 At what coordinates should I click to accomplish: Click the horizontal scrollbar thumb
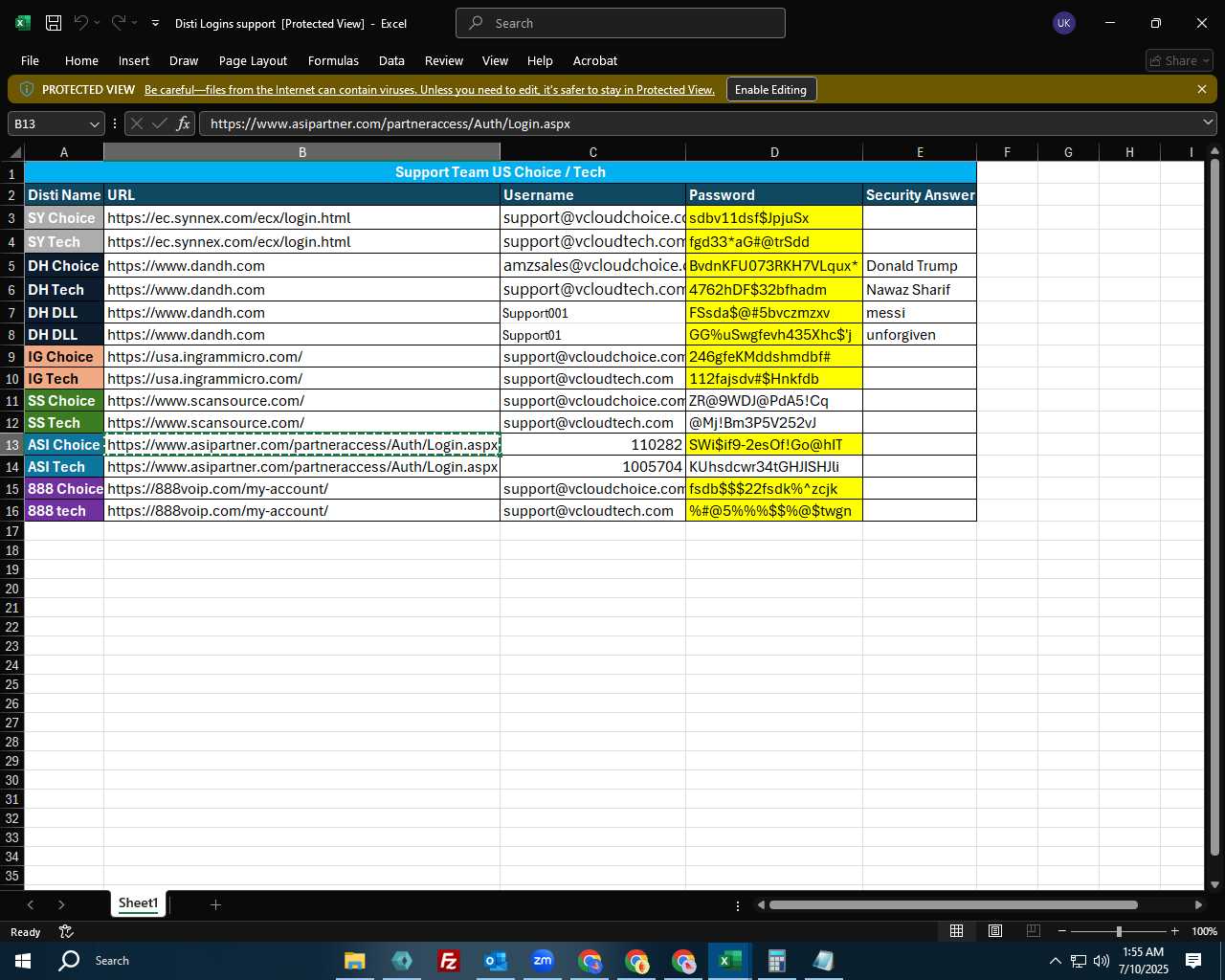point(953,904)
